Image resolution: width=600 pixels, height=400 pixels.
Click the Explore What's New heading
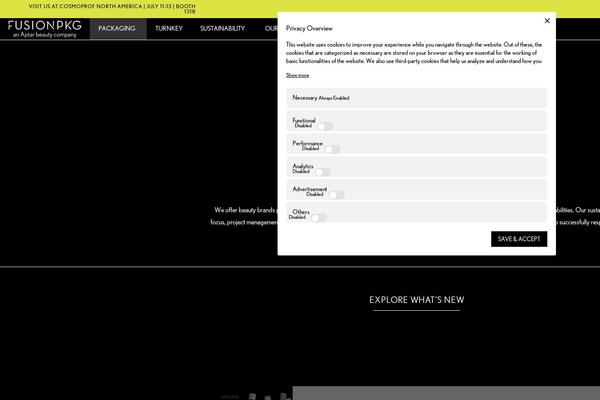coord(416,300)
